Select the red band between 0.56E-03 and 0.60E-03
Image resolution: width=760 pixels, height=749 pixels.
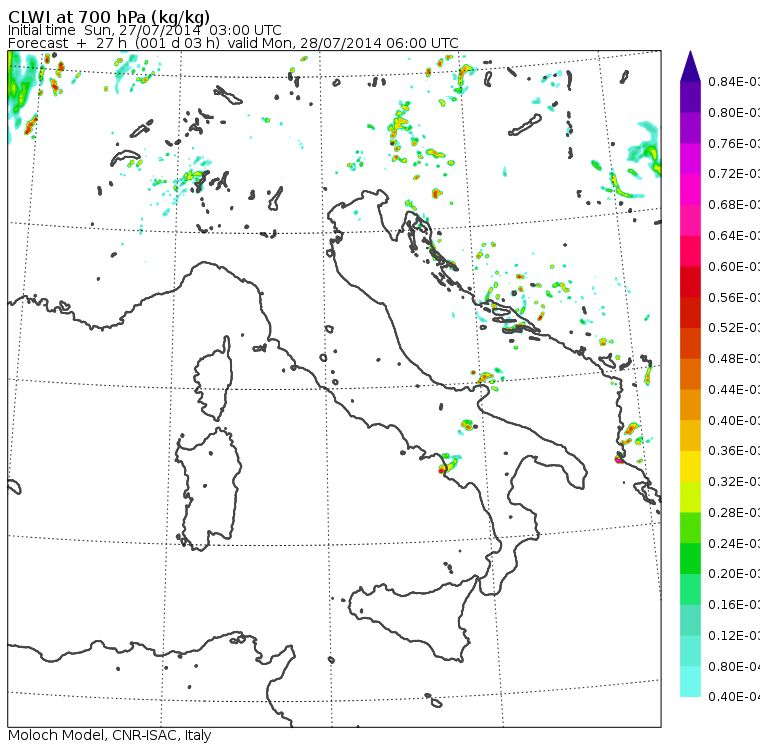click(x=690, y=282)
